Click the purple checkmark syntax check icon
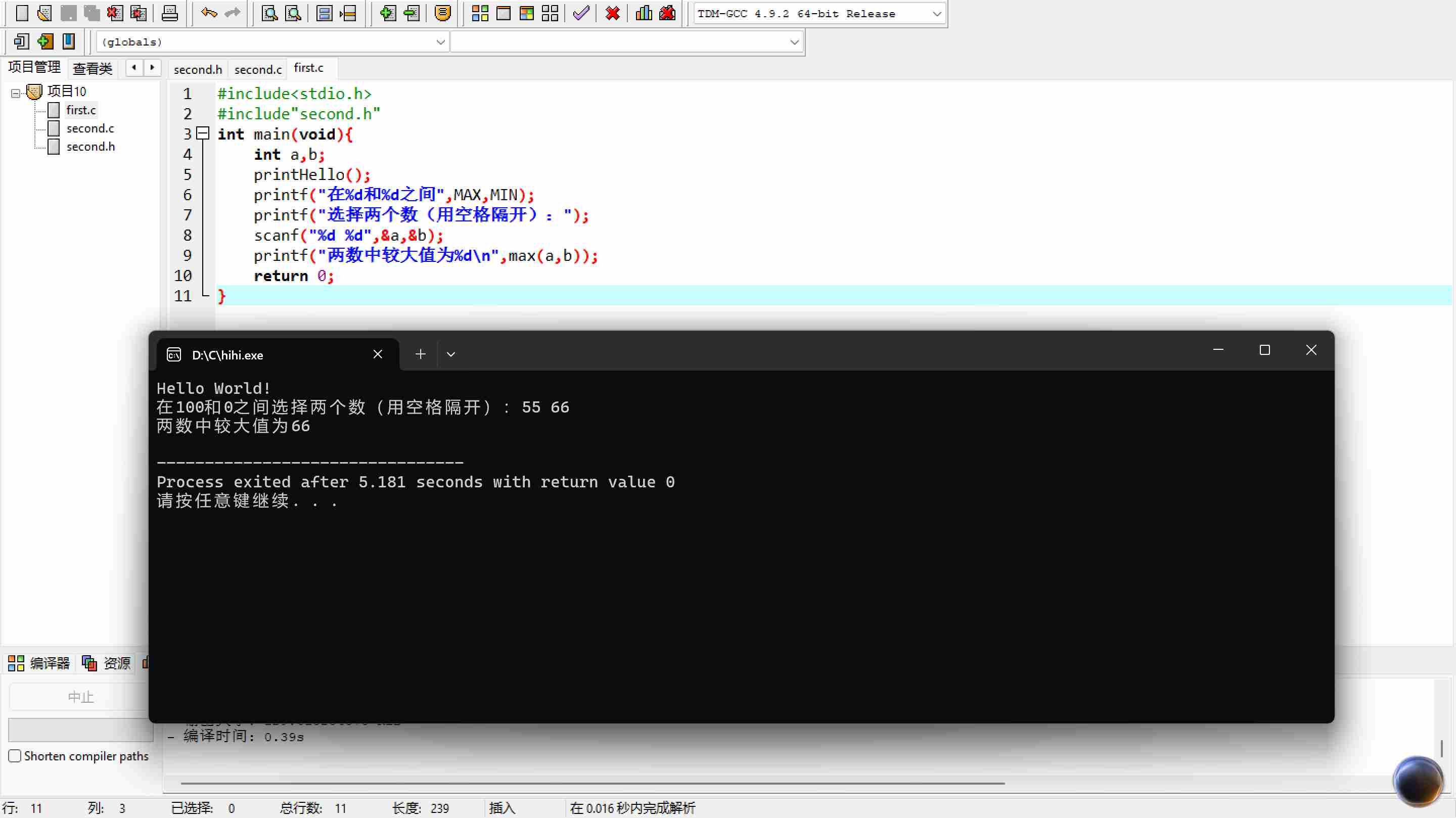Viewport: 1456px width, 818px height. click(x=581, y=13)
